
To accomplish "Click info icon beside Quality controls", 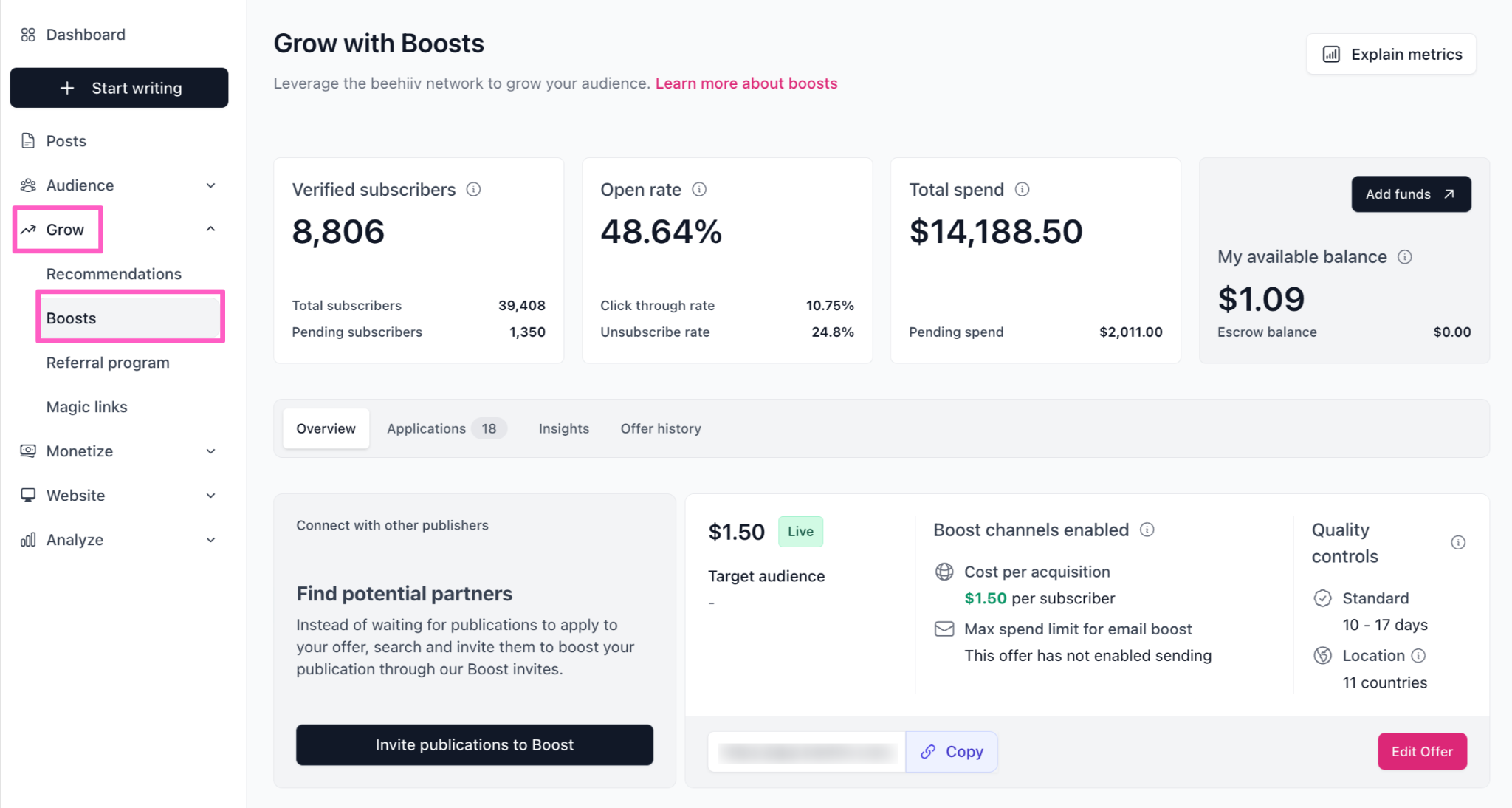I will [x=1457, y=543].
